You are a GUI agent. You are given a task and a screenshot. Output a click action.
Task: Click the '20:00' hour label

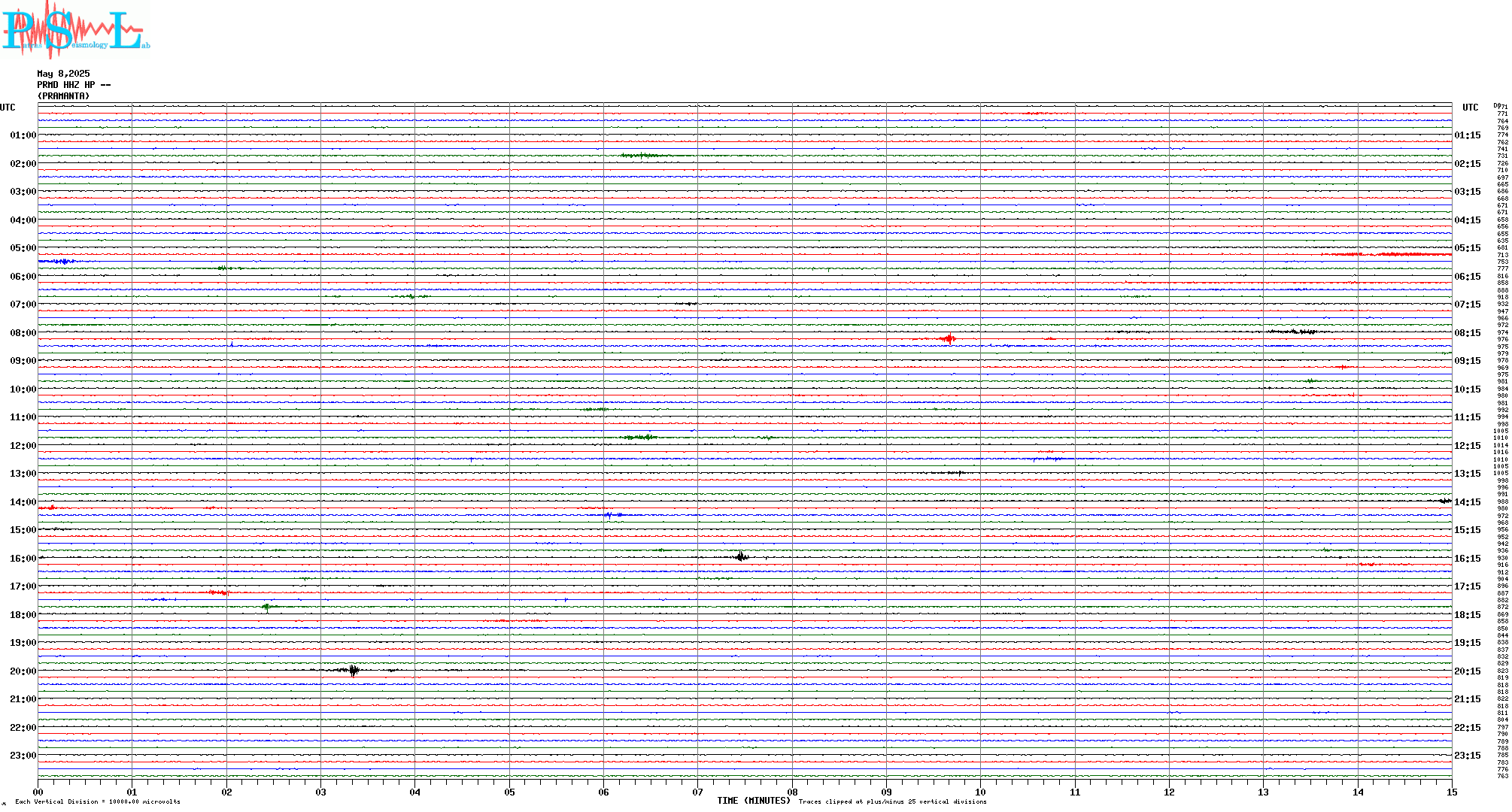tap(23, 671)
